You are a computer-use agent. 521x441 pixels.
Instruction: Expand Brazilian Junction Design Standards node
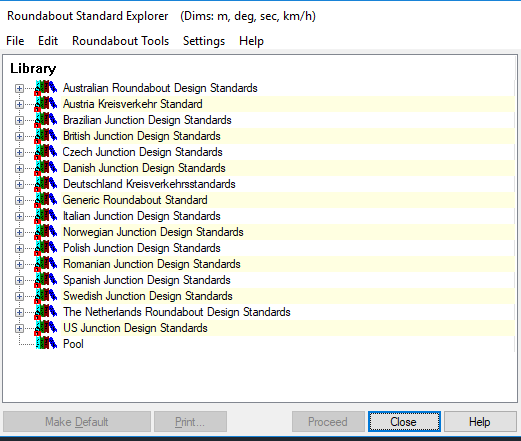pyautogui.click(x=19, y=120)
